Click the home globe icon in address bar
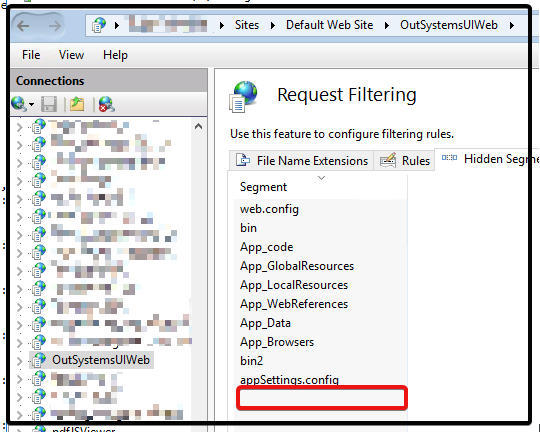The height and width of the screenshot is (432, 540). [x=98, y=25]
